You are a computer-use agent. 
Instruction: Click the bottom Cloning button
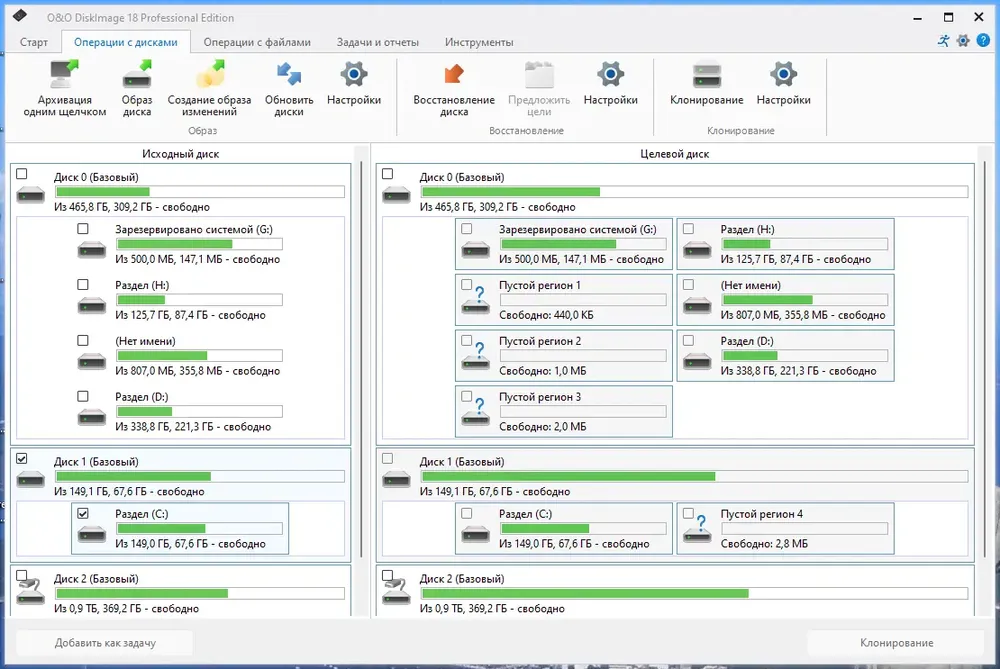coord(896,643)
